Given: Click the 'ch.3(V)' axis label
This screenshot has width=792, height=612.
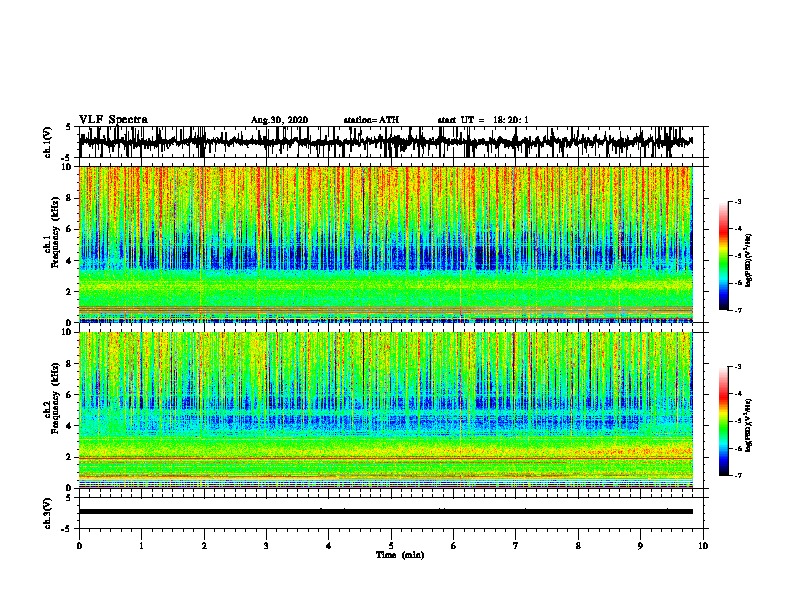Looking at the screenshot, I should click(48, 513).
